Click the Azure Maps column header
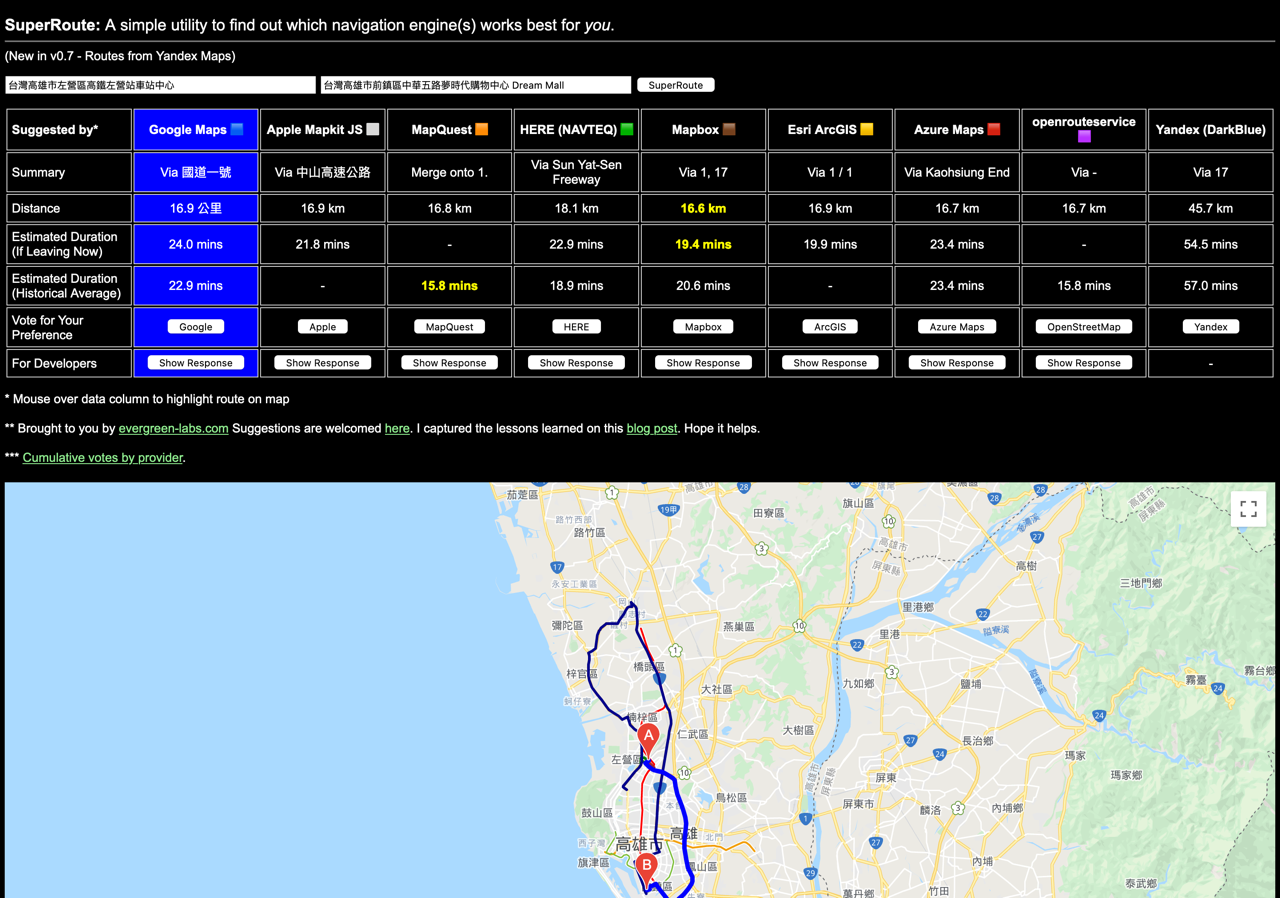The width and height of the screenshot is (1280, 898). click(957, 130)
